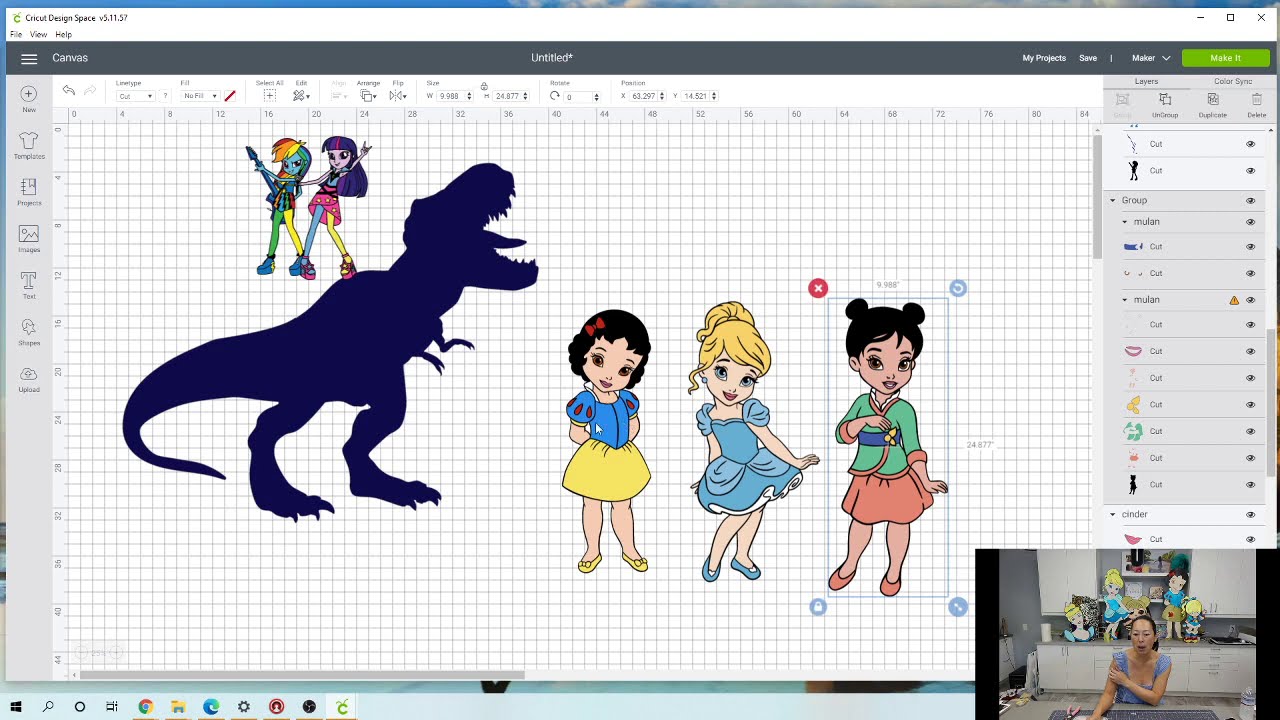Open the Flip dropdown
This screenshot has width=1280, height=720.
pyautogui.click(x=397, y=96)
